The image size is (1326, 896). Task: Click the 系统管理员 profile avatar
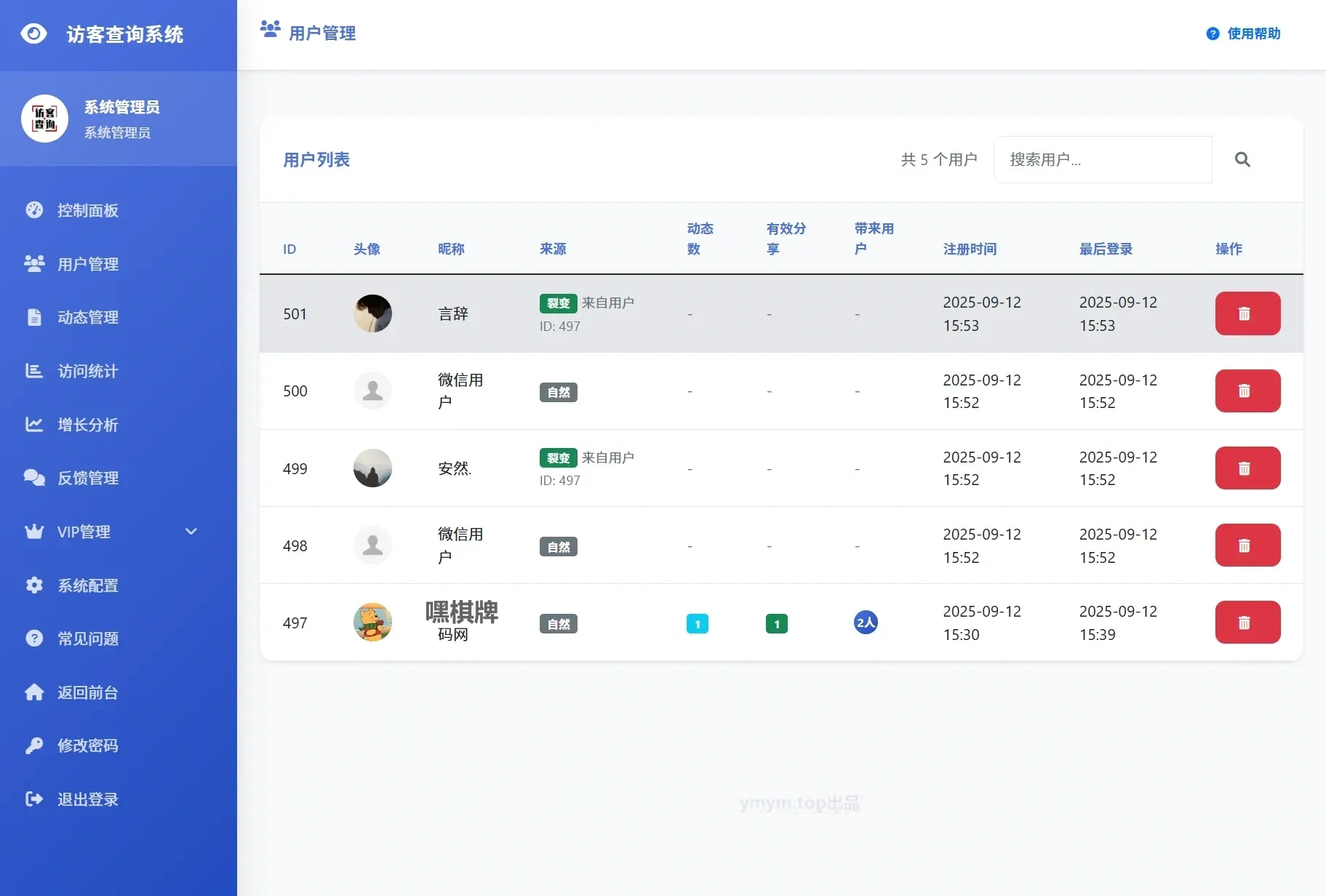click(x=45, y=119)
